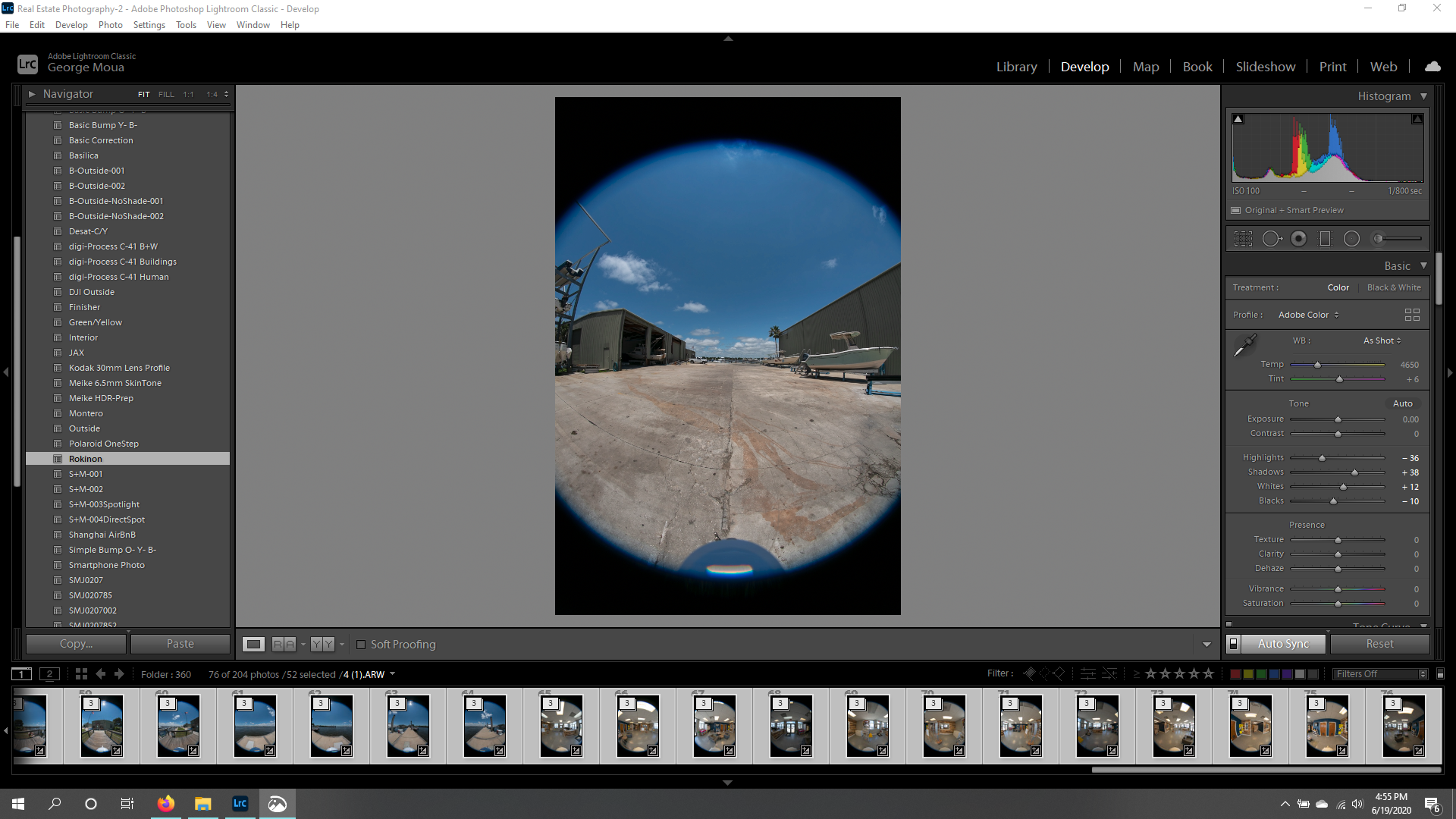Click the Copy... settings button

tap(76, 644)
